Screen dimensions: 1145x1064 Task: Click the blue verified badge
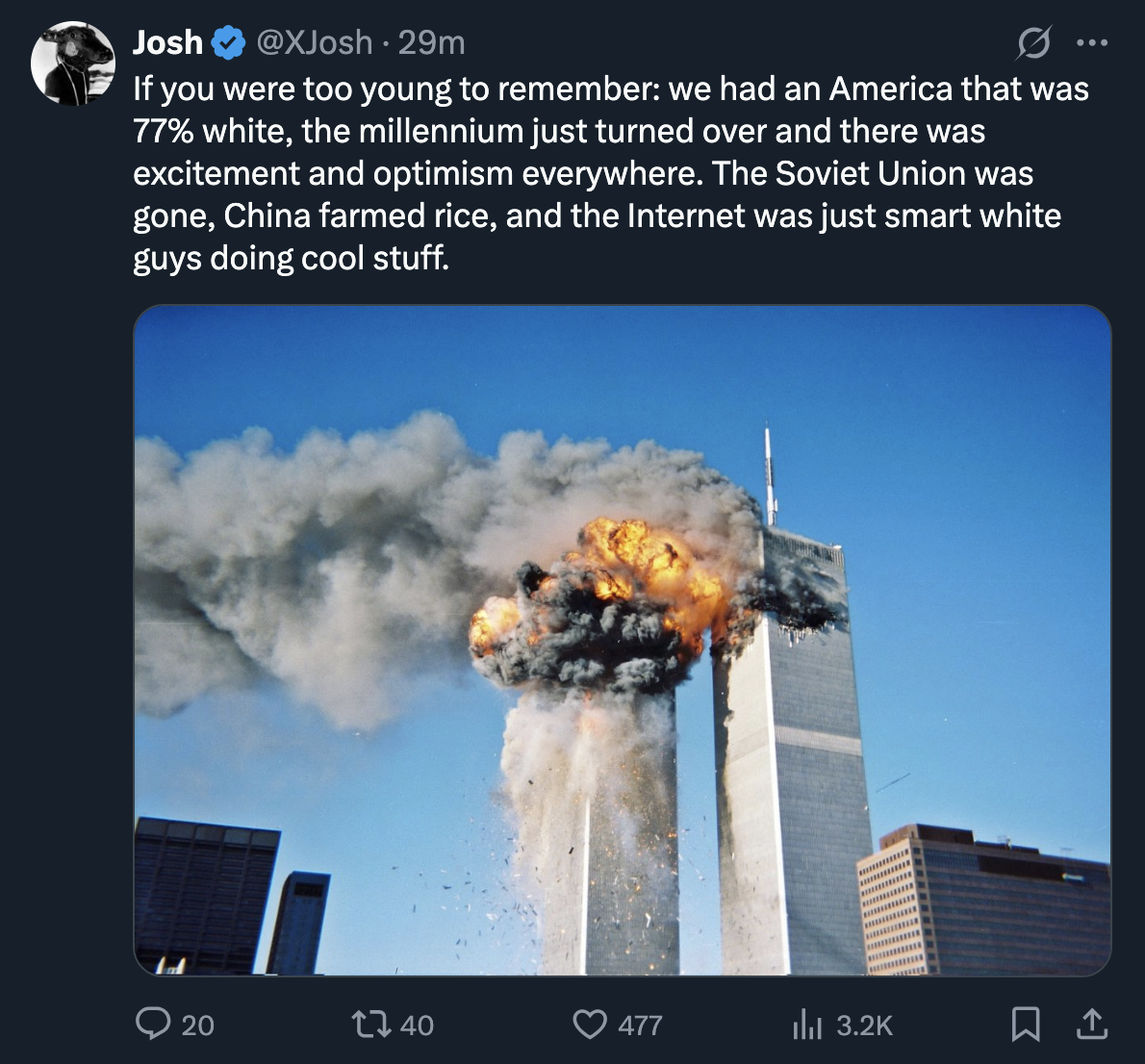pyautogui.click(x=228, y=43)
